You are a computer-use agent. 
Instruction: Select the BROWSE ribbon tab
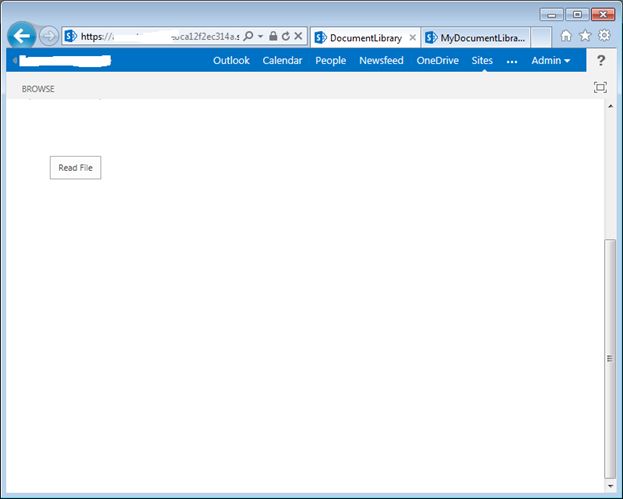(38, 89)
